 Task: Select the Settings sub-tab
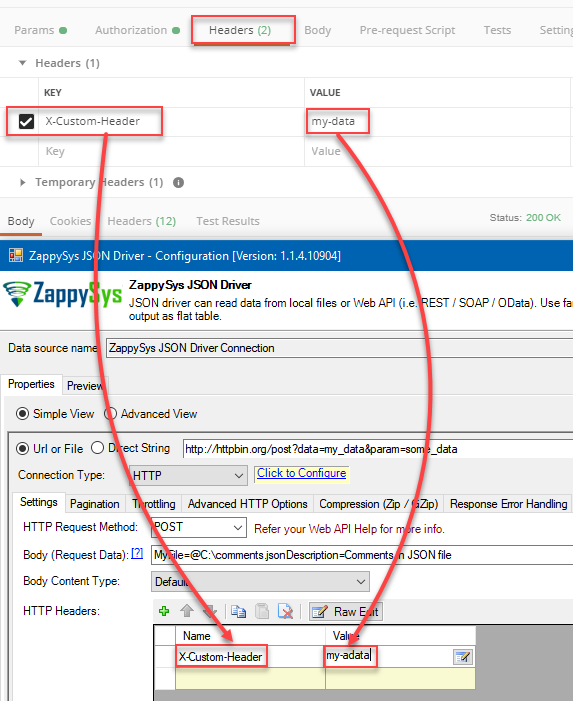coord(39,503)
